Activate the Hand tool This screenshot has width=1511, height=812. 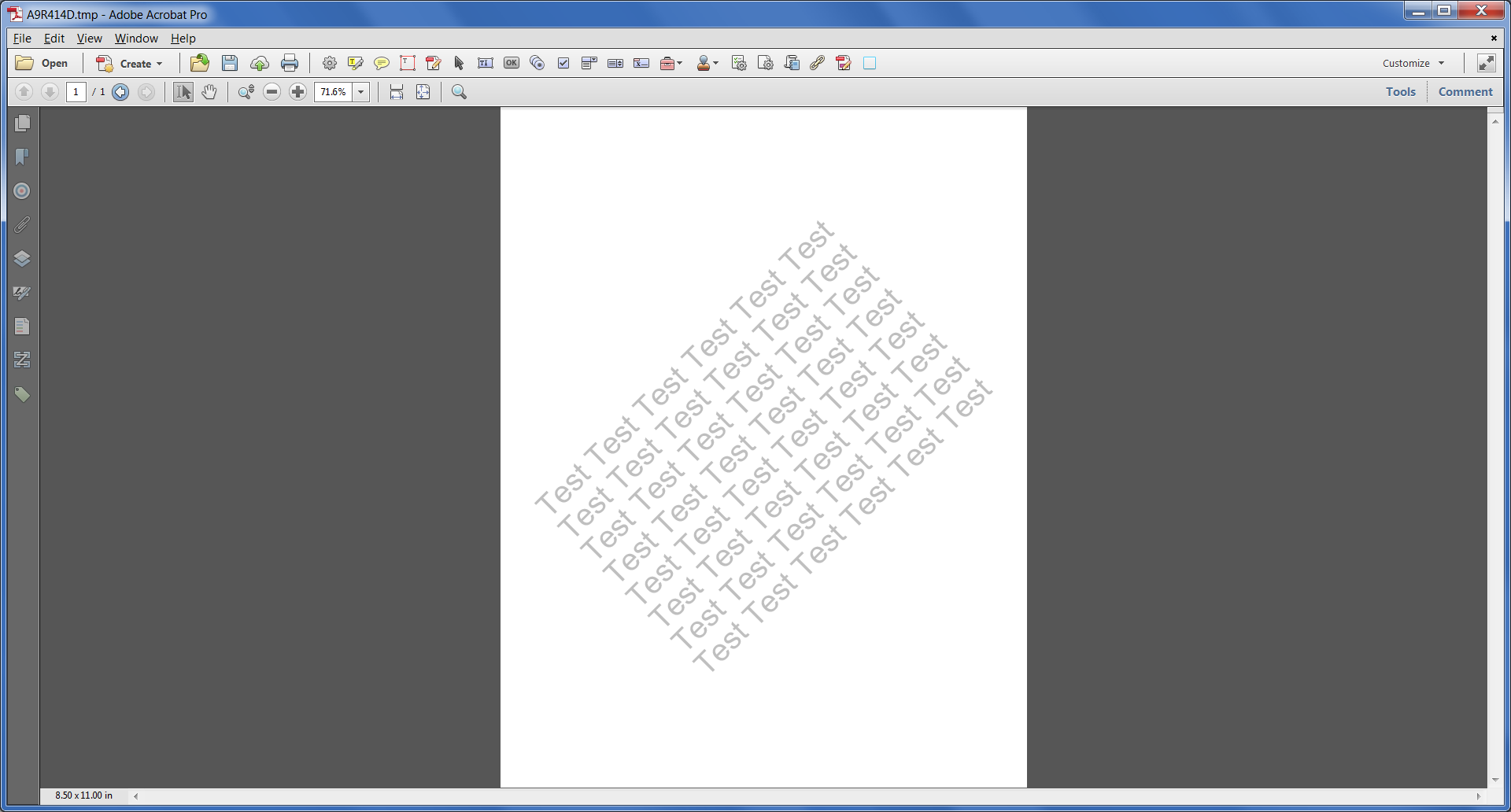pos(209,92)
